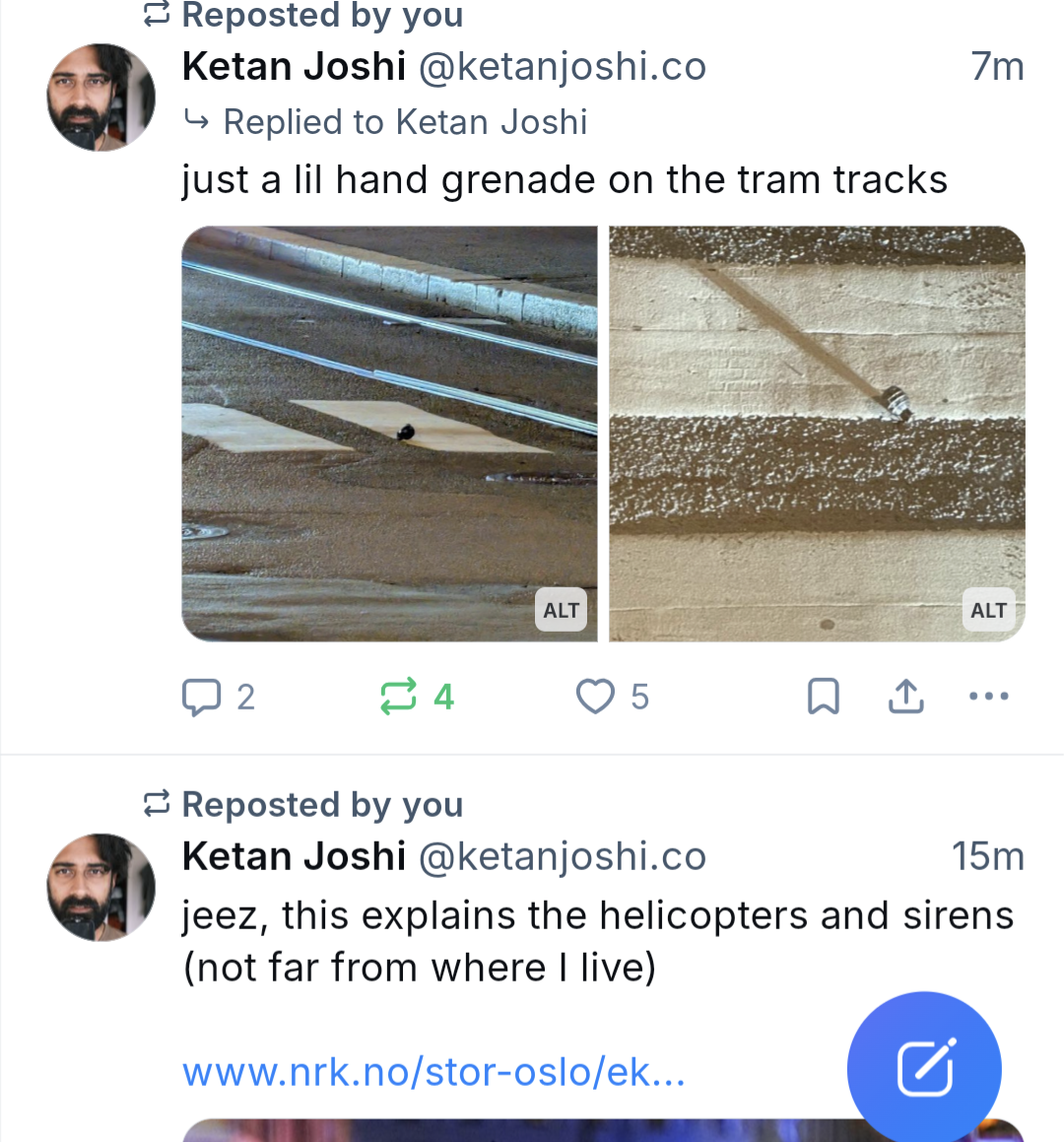Show ALT text on left photo
The height and width of the screenshot is (1142, 1064).
tap(562, 610)
